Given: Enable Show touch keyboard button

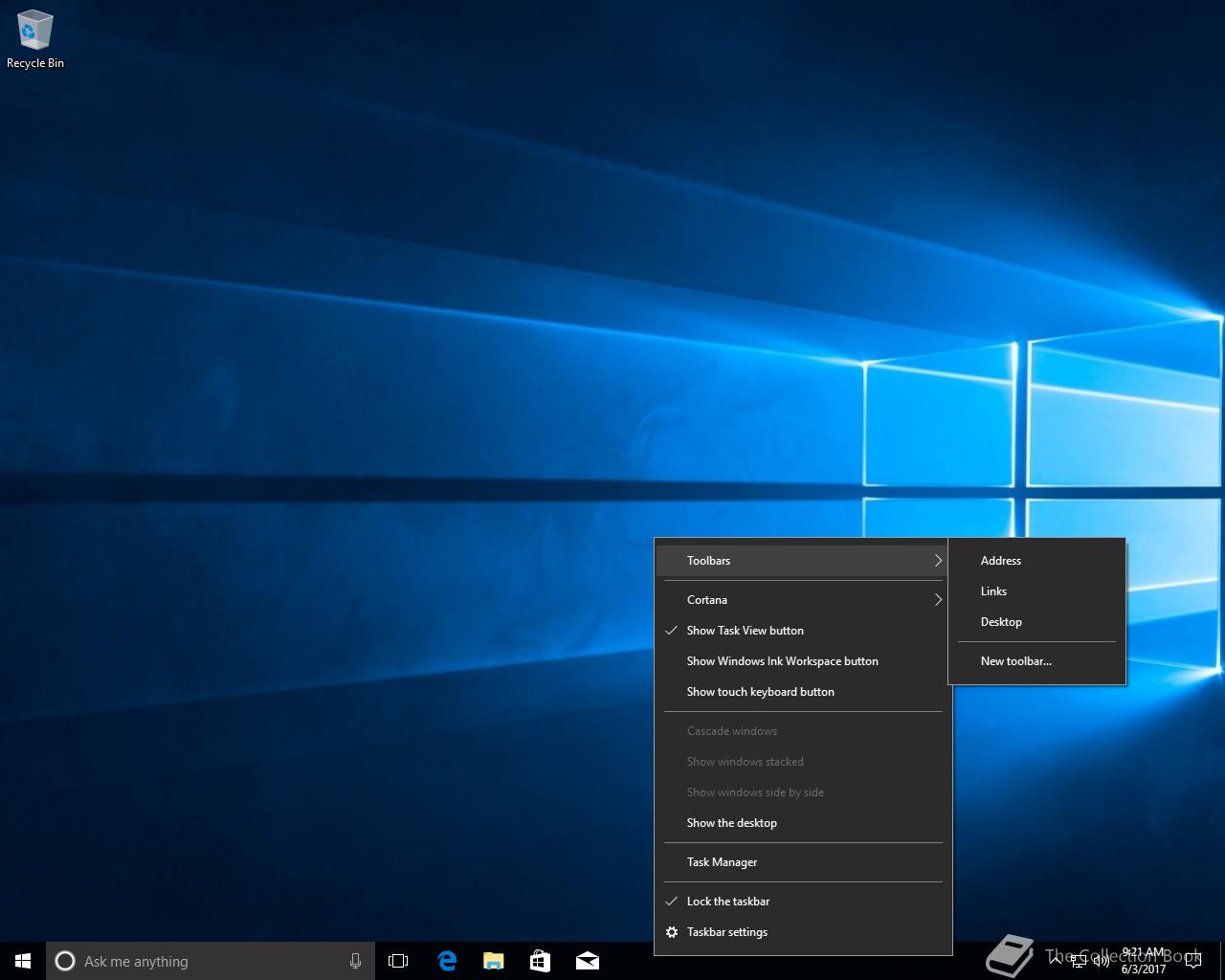Looking at the screenshot, I should 760,692.
